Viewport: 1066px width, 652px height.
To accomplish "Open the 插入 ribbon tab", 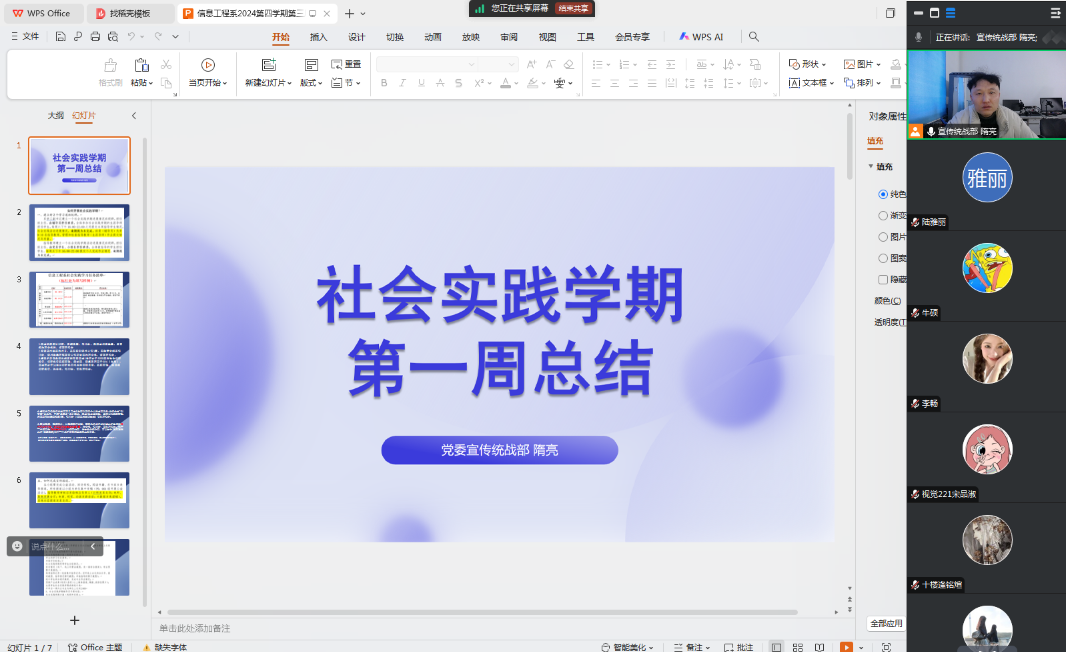I will (318, 37).
